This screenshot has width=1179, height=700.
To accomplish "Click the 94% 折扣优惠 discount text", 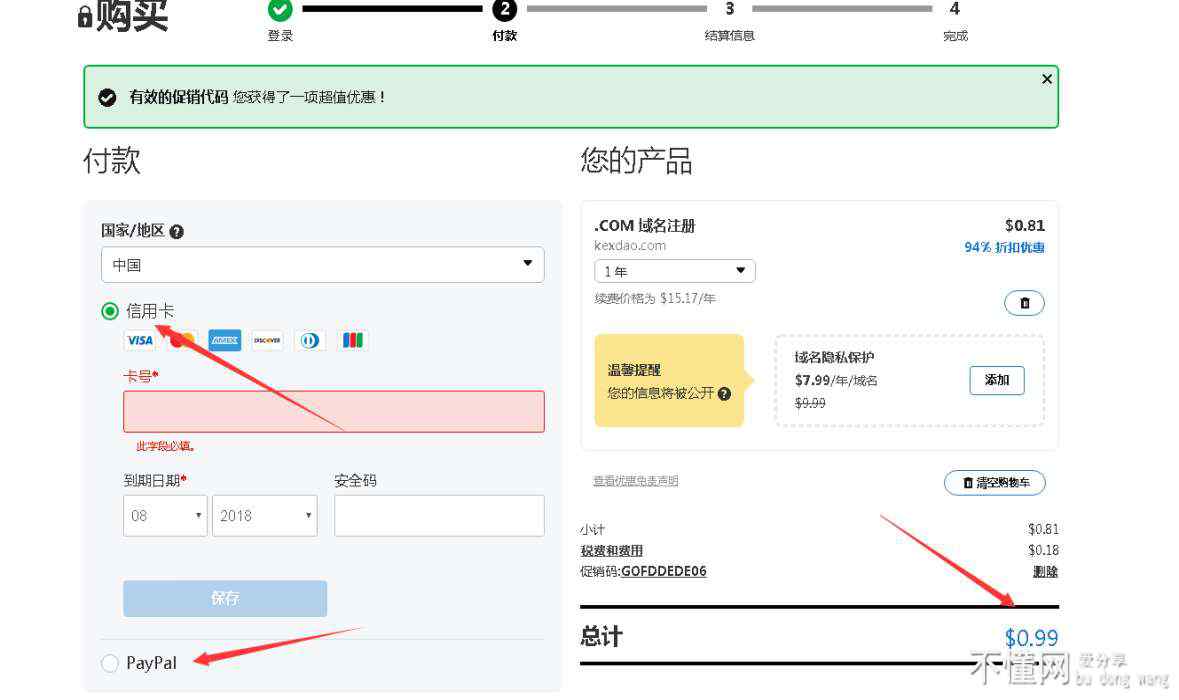I will (x=1005, y=247).
